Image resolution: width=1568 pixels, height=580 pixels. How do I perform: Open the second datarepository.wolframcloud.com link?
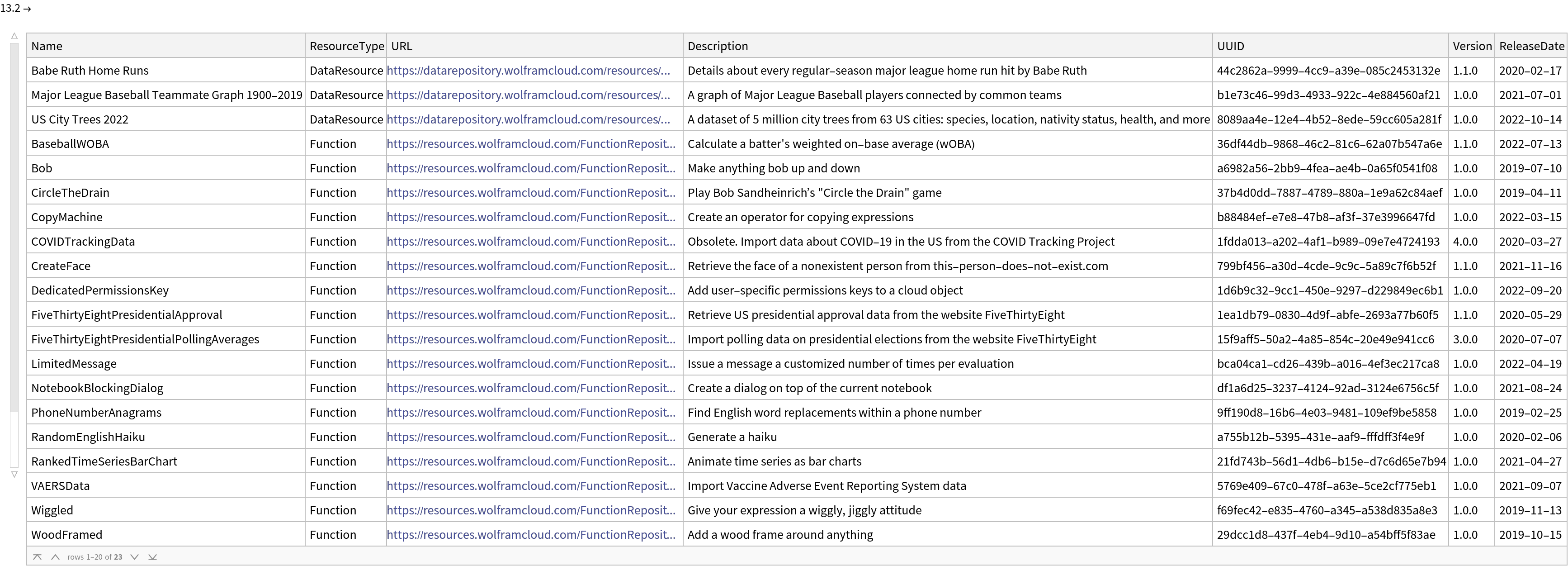coord(529,95)
